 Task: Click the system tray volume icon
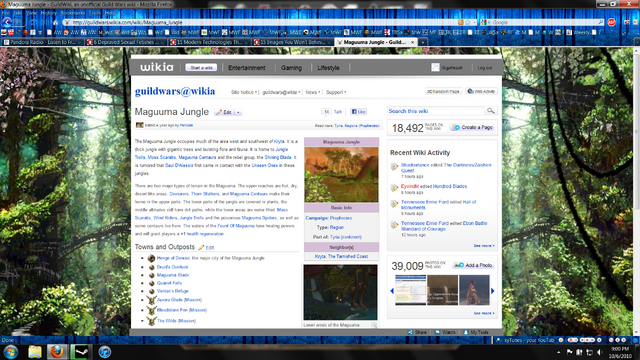click(x=600, y=352)
